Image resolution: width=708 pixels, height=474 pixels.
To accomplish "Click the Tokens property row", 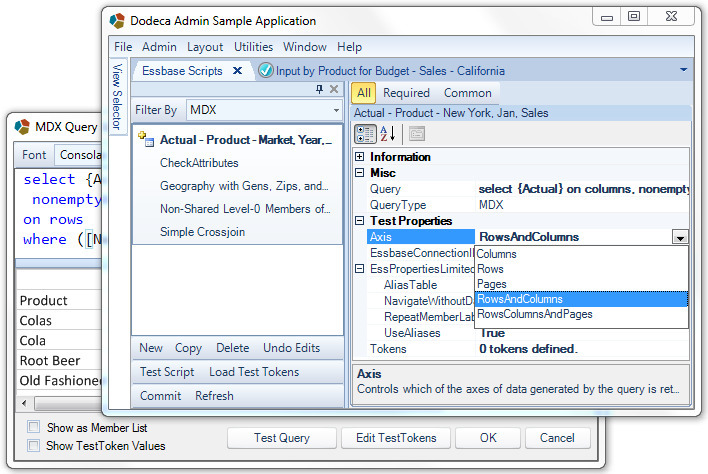I will [x=528, y=349].
